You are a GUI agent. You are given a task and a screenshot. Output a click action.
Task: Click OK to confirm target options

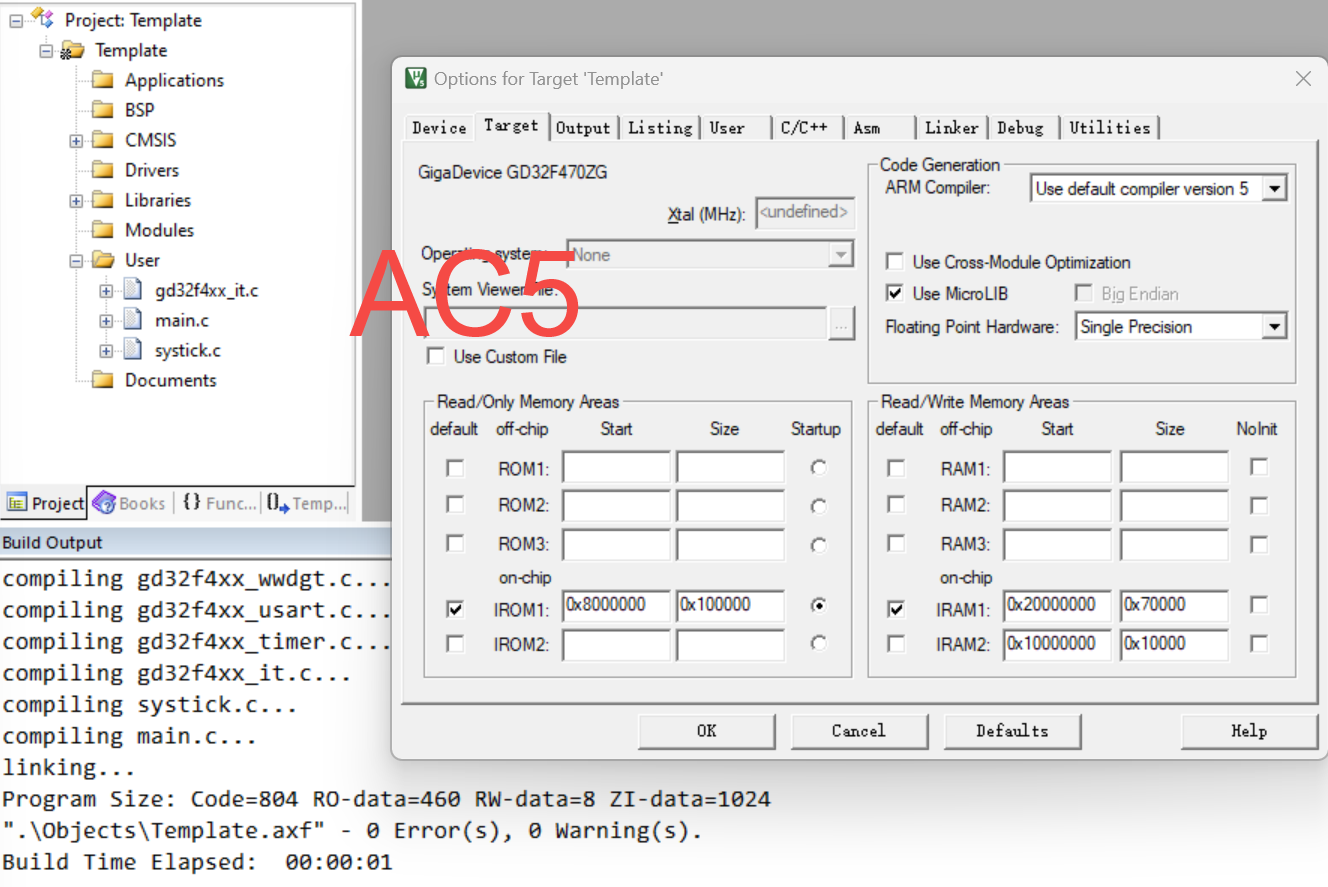pyautogui.click(x=707, y=731)
